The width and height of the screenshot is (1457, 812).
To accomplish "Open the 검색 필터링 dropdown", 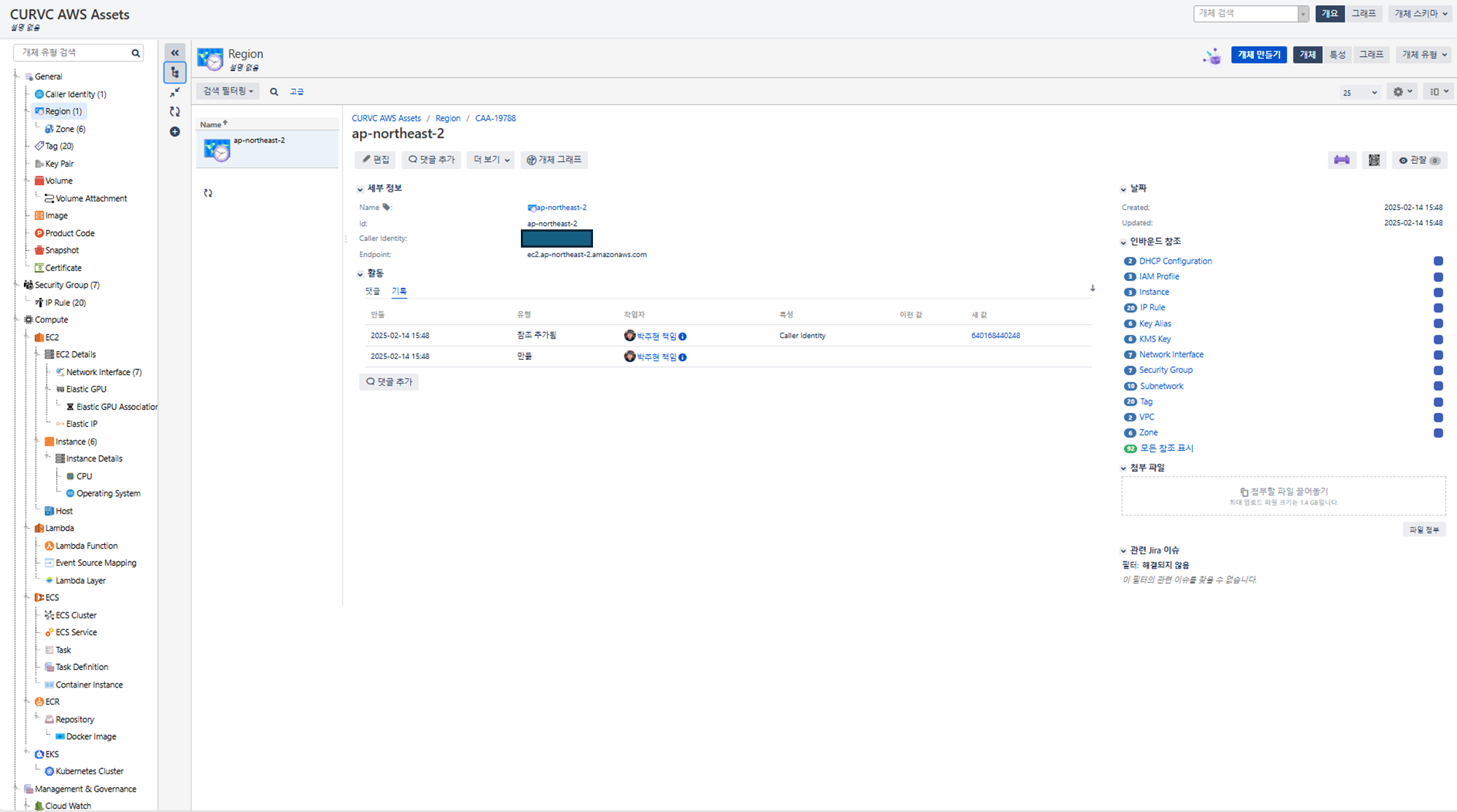I will pos(228,91).
